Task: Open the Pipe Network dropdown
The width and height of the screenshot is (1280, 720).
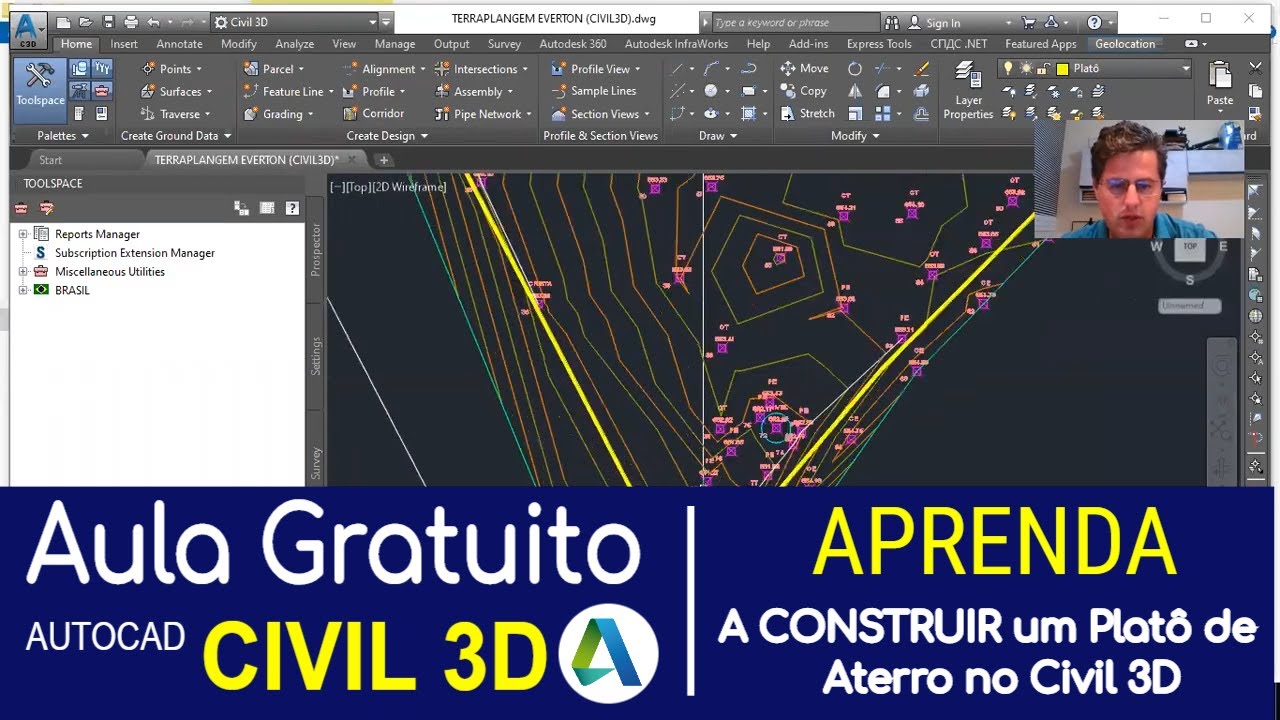Action: click(x=483, y=114)
